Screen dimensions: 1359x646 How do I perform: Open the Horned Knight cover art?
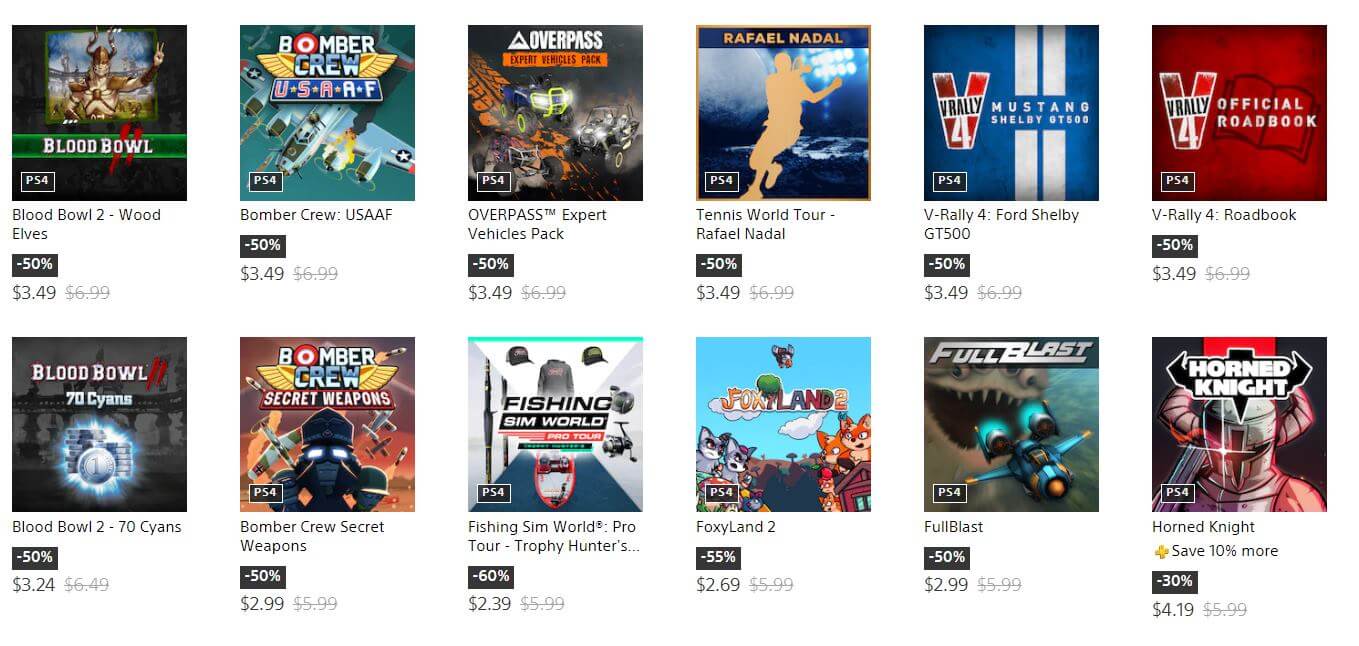tap(1239, 425)
